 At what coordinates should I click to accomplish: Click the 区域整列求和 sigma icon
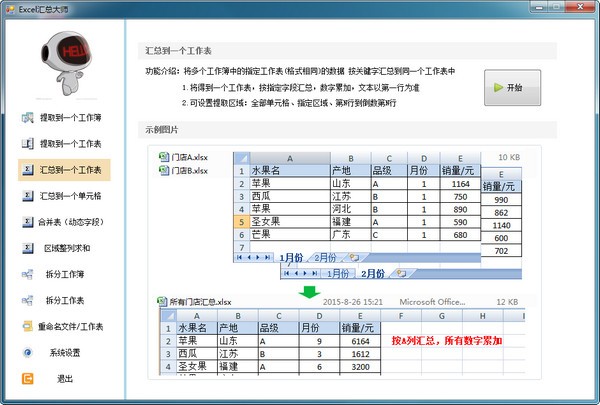27,248
